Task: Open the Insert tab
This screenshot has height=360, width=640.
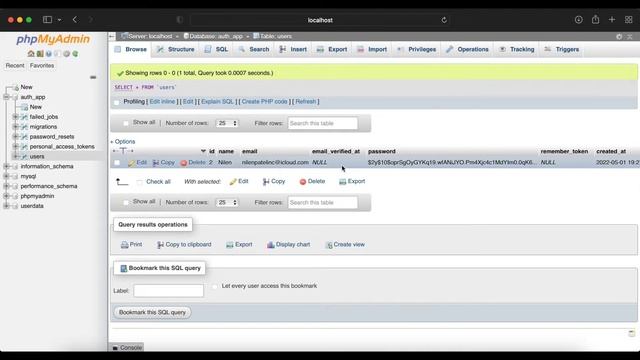Action: pos(293,49)
